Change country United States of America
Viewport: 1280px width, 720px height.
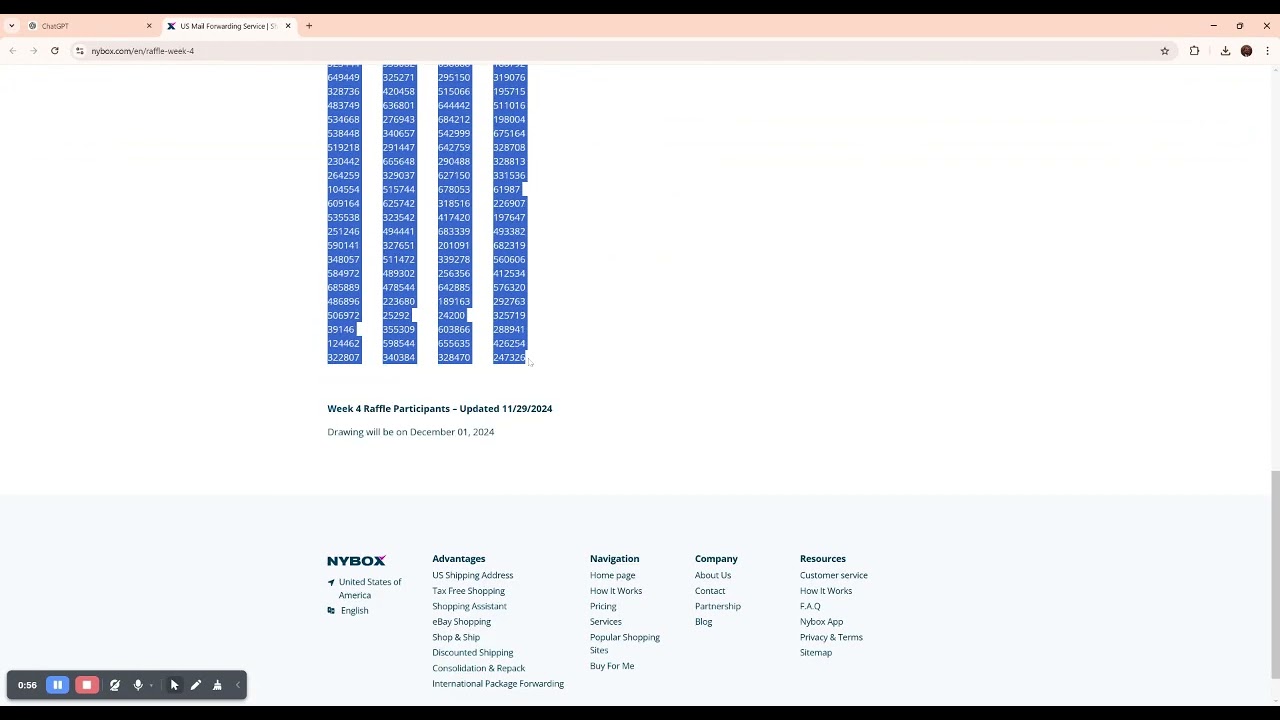pos(369,588)
